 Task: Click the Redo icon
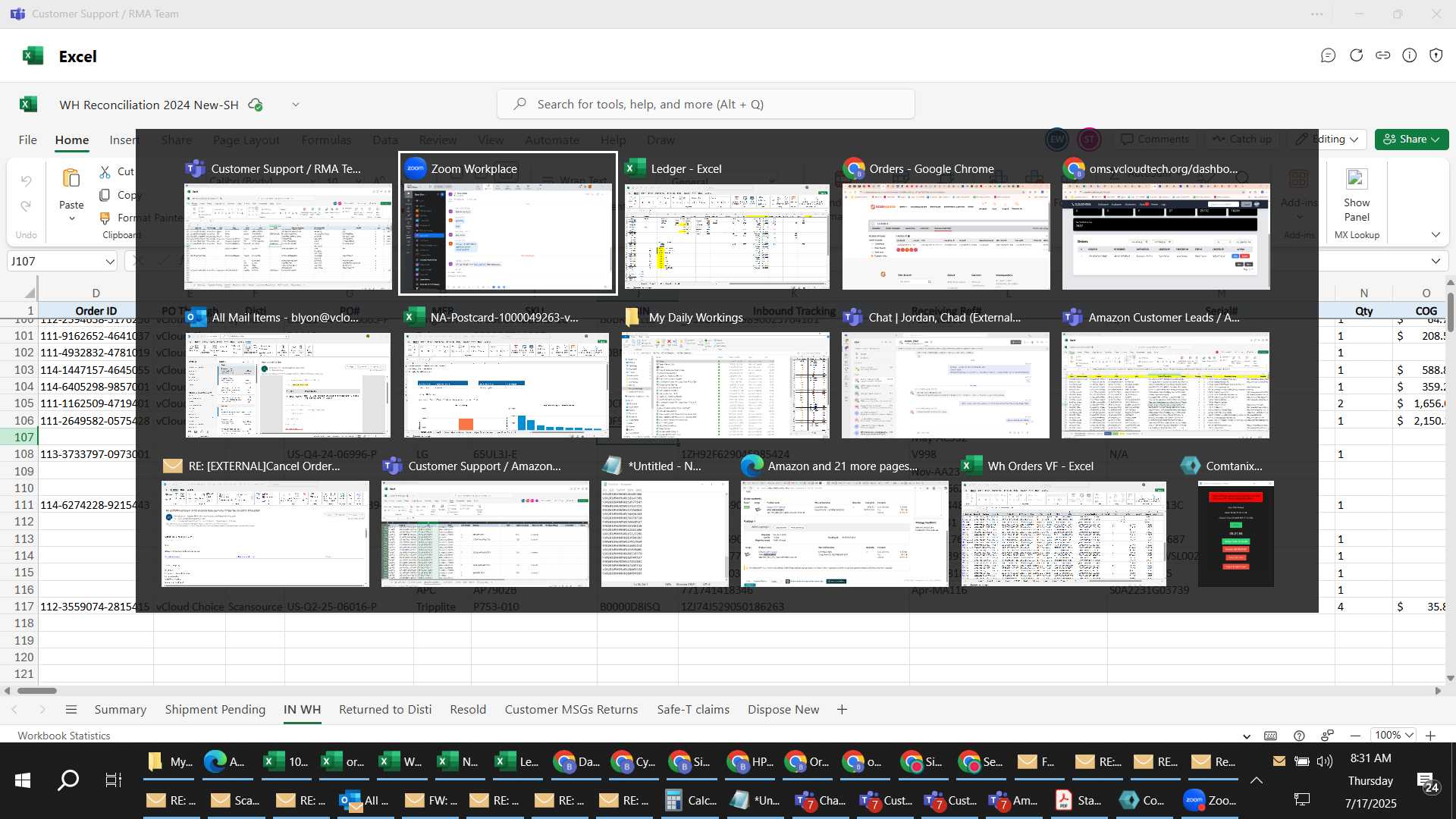(x=27, y=206)
